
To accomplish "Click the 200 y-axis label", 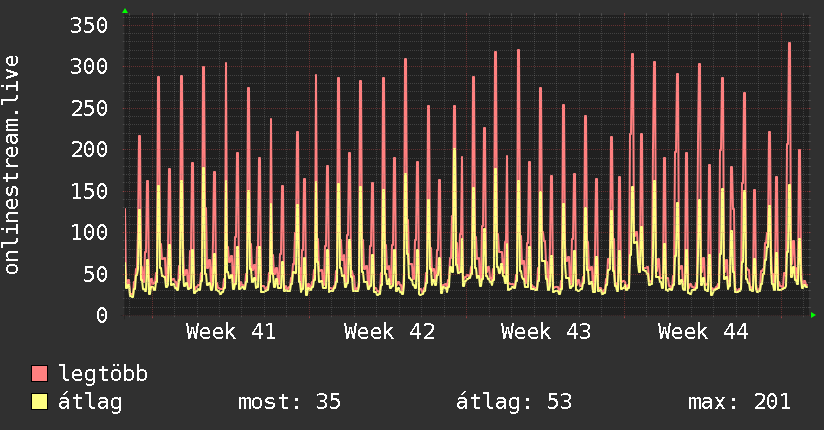I will click(x=89, y=150).
